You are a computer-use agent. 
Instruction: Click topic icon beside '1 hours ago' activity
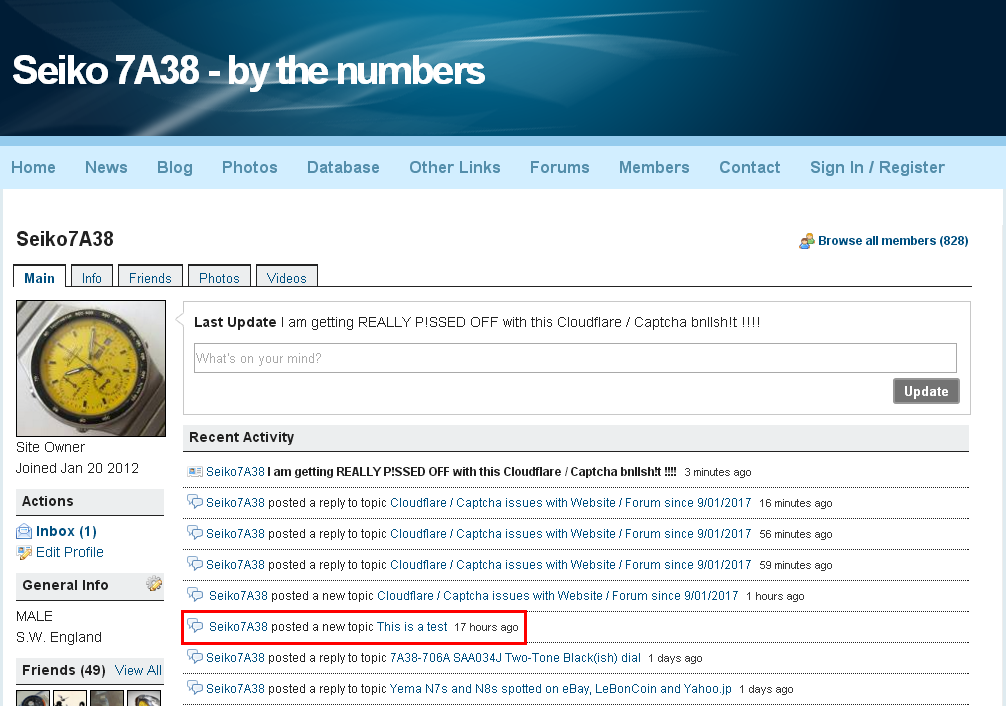click(194, 594)
